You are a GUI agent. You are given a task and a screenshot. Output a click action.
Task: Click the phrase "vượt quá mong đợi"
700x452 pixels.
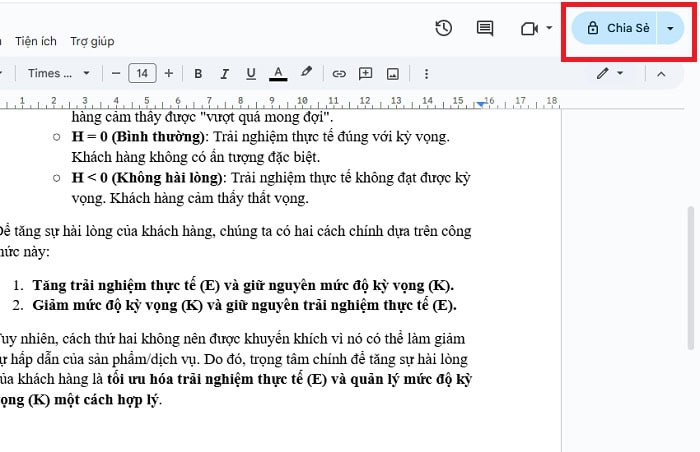[264, 117]
